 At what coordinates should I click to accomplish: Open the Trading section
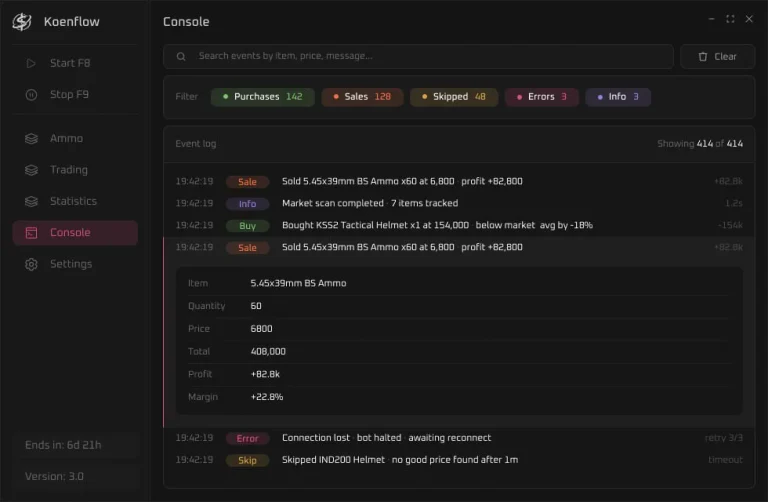75,170
